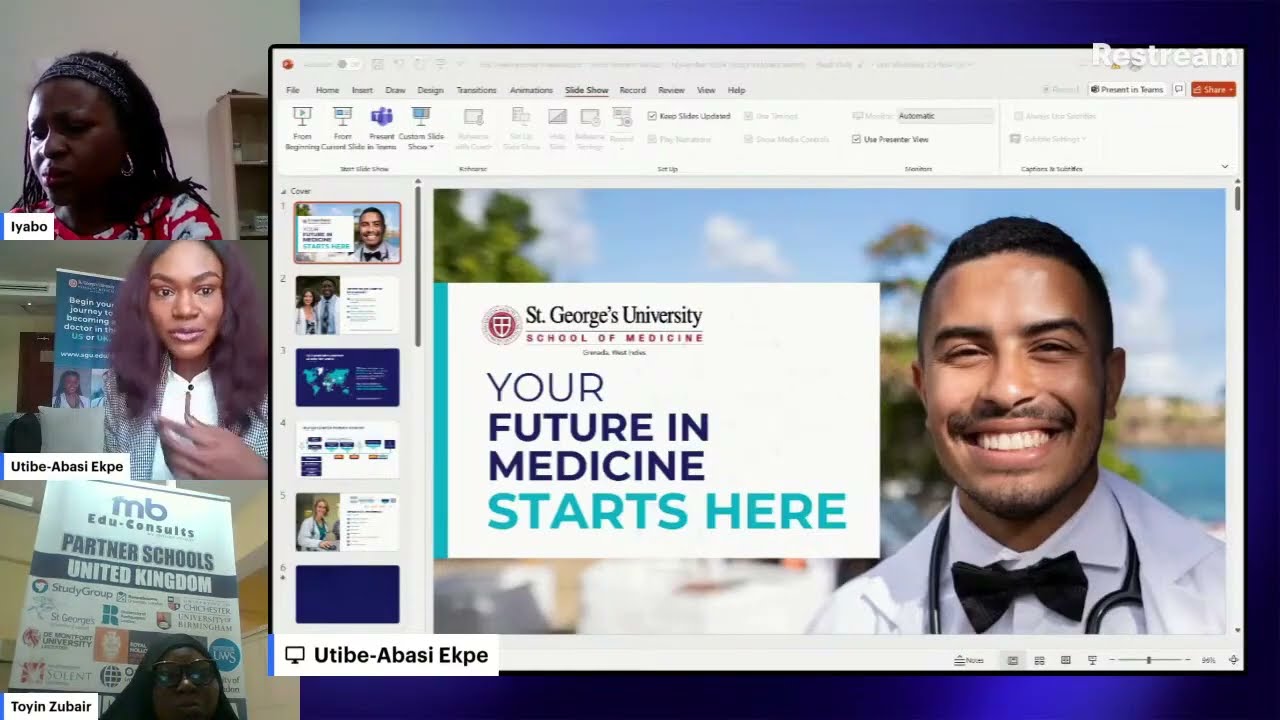Switch to Normal view icon
Viewport: 1280px width, 720px height.
point(1012,661)
